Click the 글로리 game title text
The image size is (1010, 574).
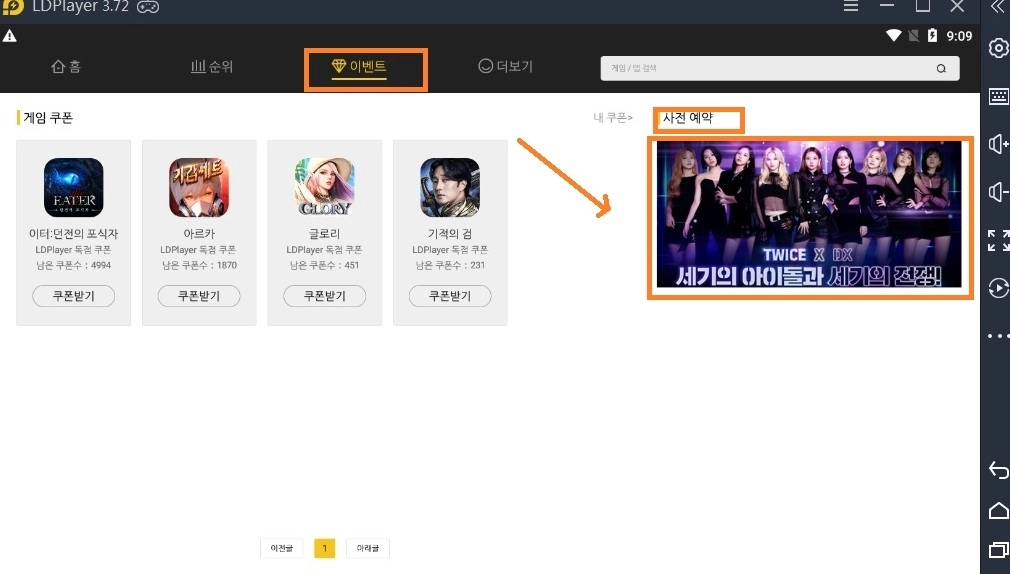coord(325,233)
